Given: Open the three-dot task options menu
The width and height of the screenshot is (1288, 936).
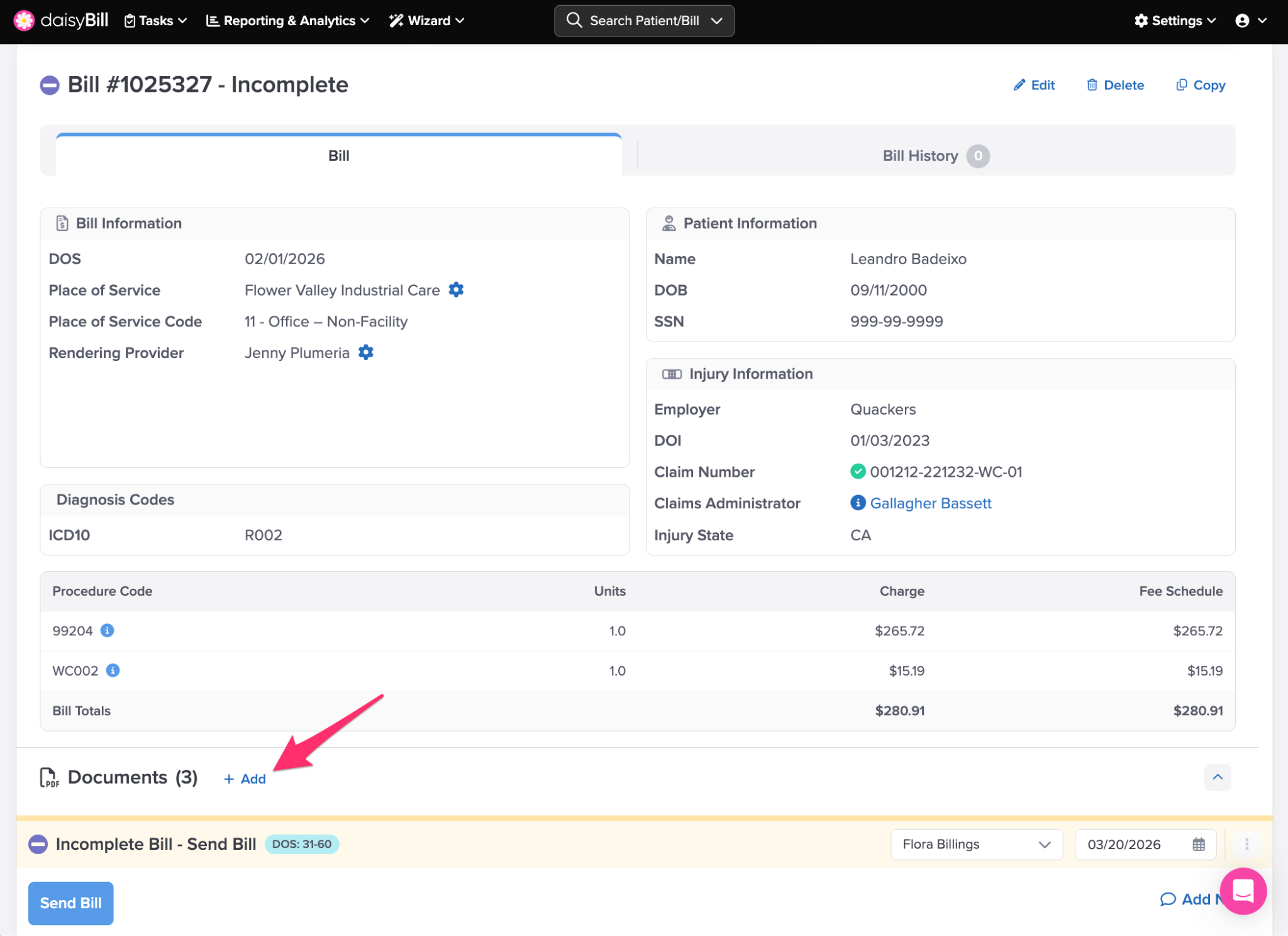Looking at the screenshot, I should pyautogui.click(x=1246, y=844).
